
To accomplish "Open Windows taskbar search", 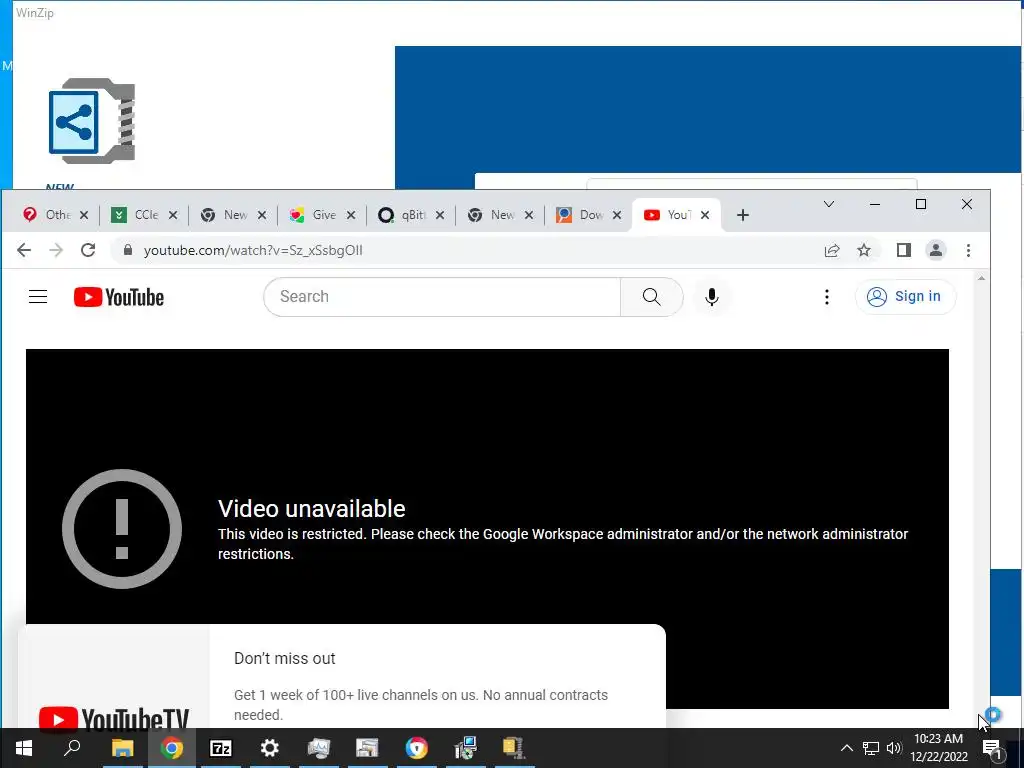I will tap(72, 748).
